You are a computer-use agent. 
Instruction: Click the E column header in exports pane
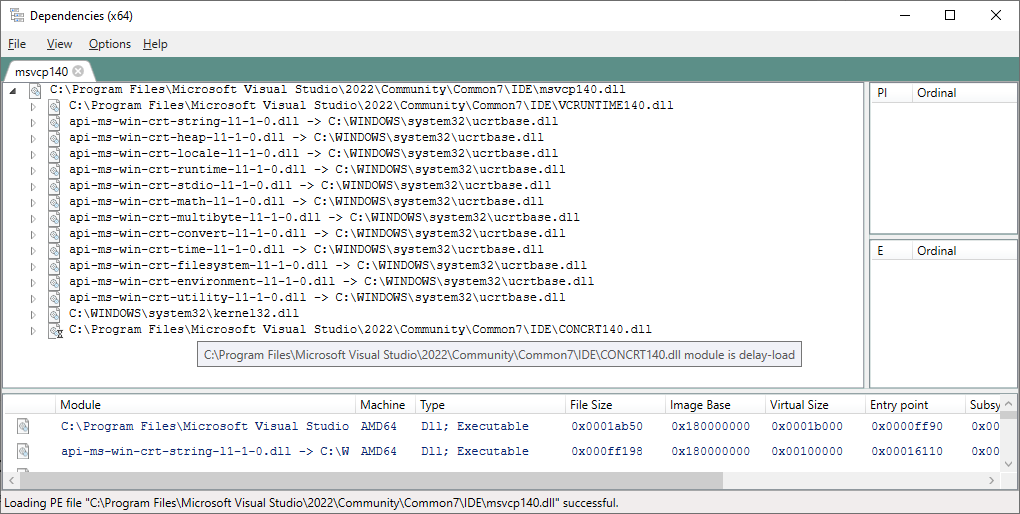click(x=892, y=251)
